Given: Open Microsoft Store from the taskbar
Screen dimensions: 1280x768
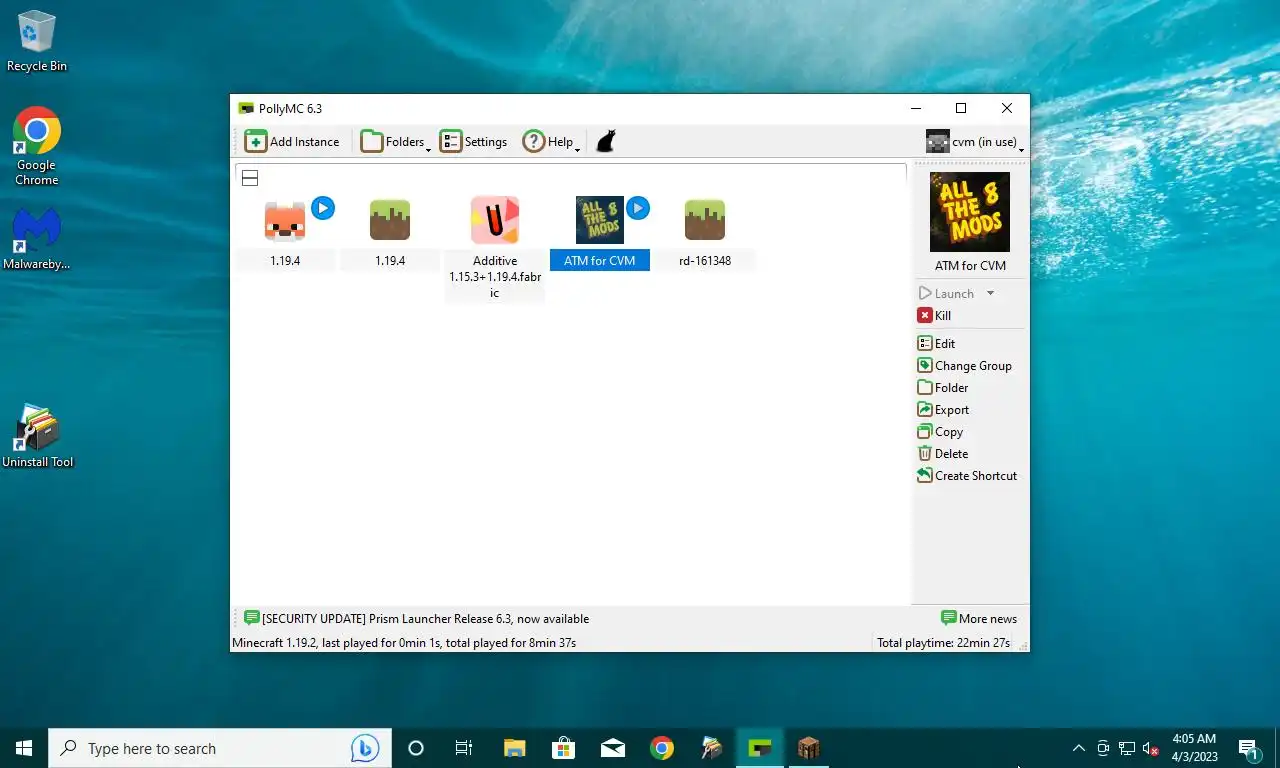Looking at the screenshot, I should pyautogui.click(x=563, y=748).
